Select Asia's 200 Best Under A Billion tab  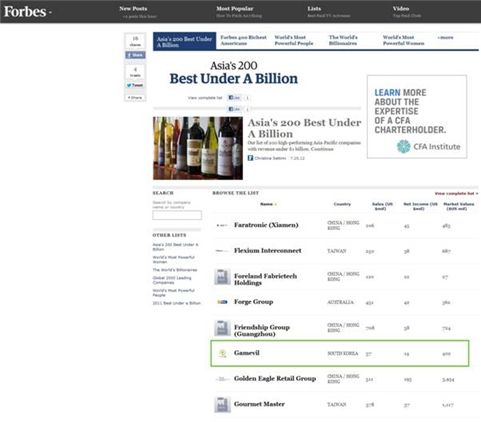click(184, 42)
